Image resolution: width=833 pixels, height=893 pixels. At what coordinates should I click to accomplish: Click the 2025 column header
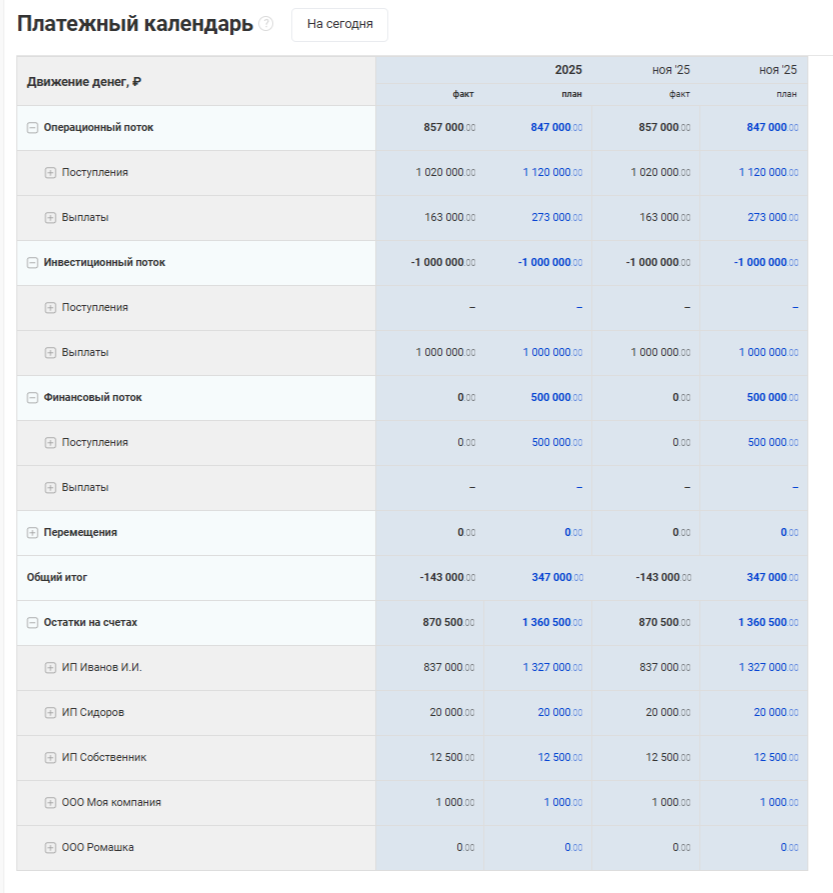568,70
